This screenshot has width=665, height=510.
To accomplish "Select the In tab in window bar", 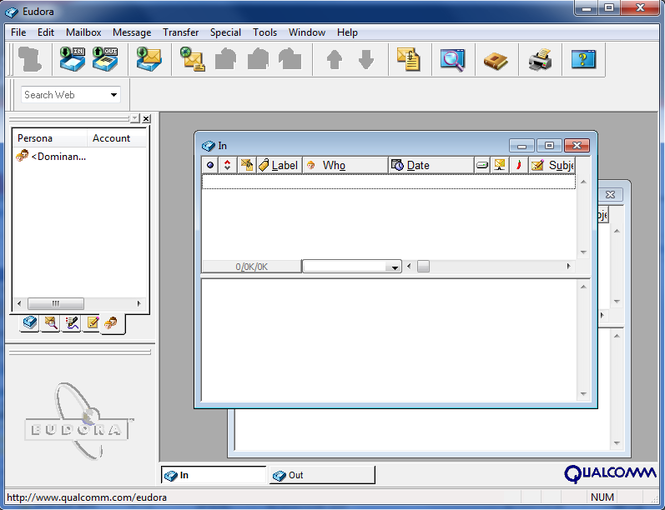I will (213, 475).
